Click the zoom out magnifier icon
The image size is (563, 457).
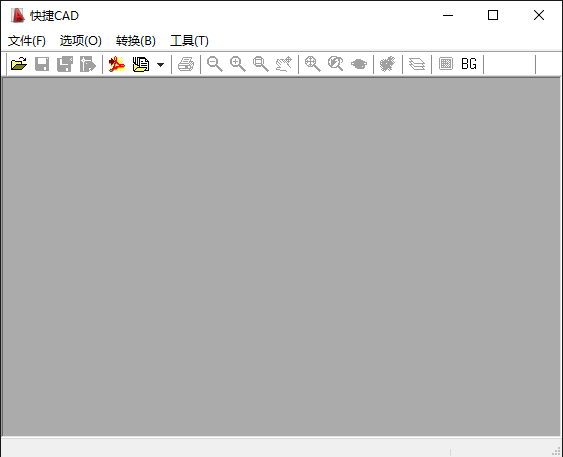click(x=215, y=64)
